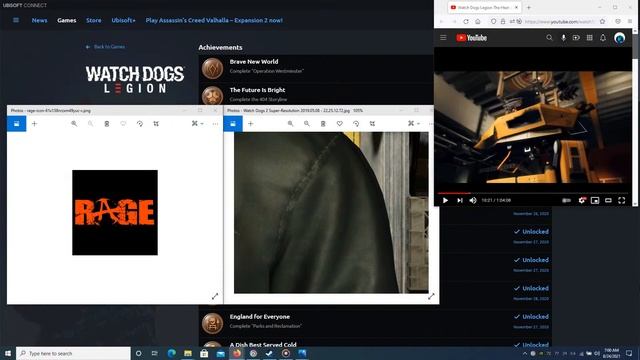Viewport: 640px width, 360px height.
Task: Open Edit & Create dropdown in rage-icon window
Action: [198, 124]
